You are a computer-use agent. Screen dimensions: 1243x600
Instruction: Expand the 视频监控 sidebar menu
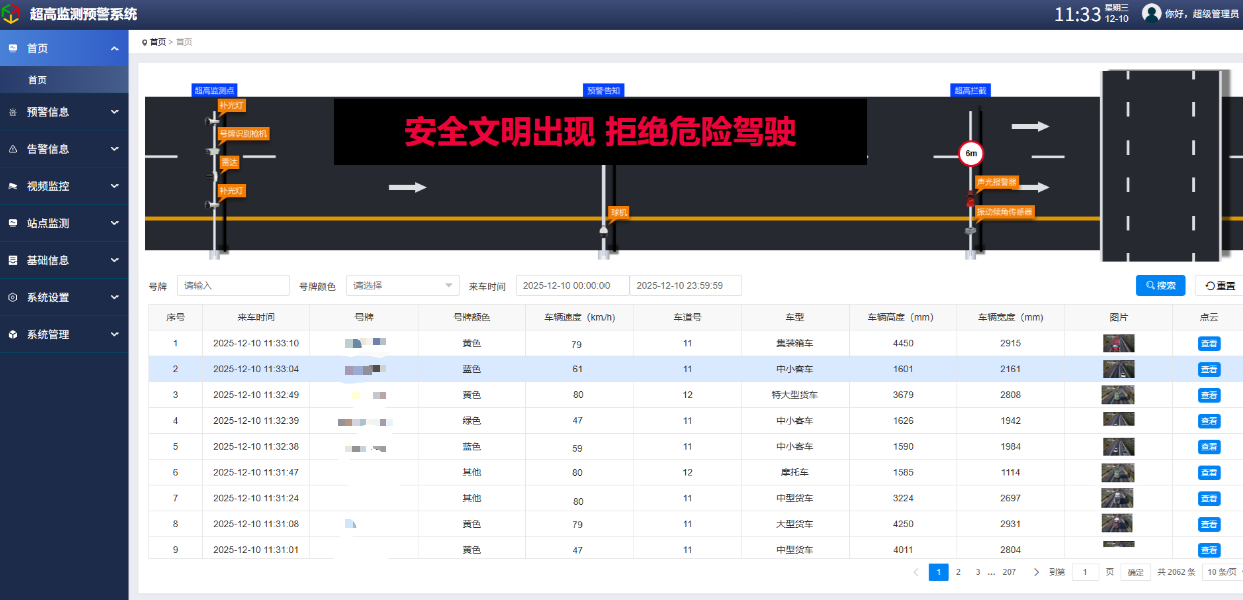point(64,186)
